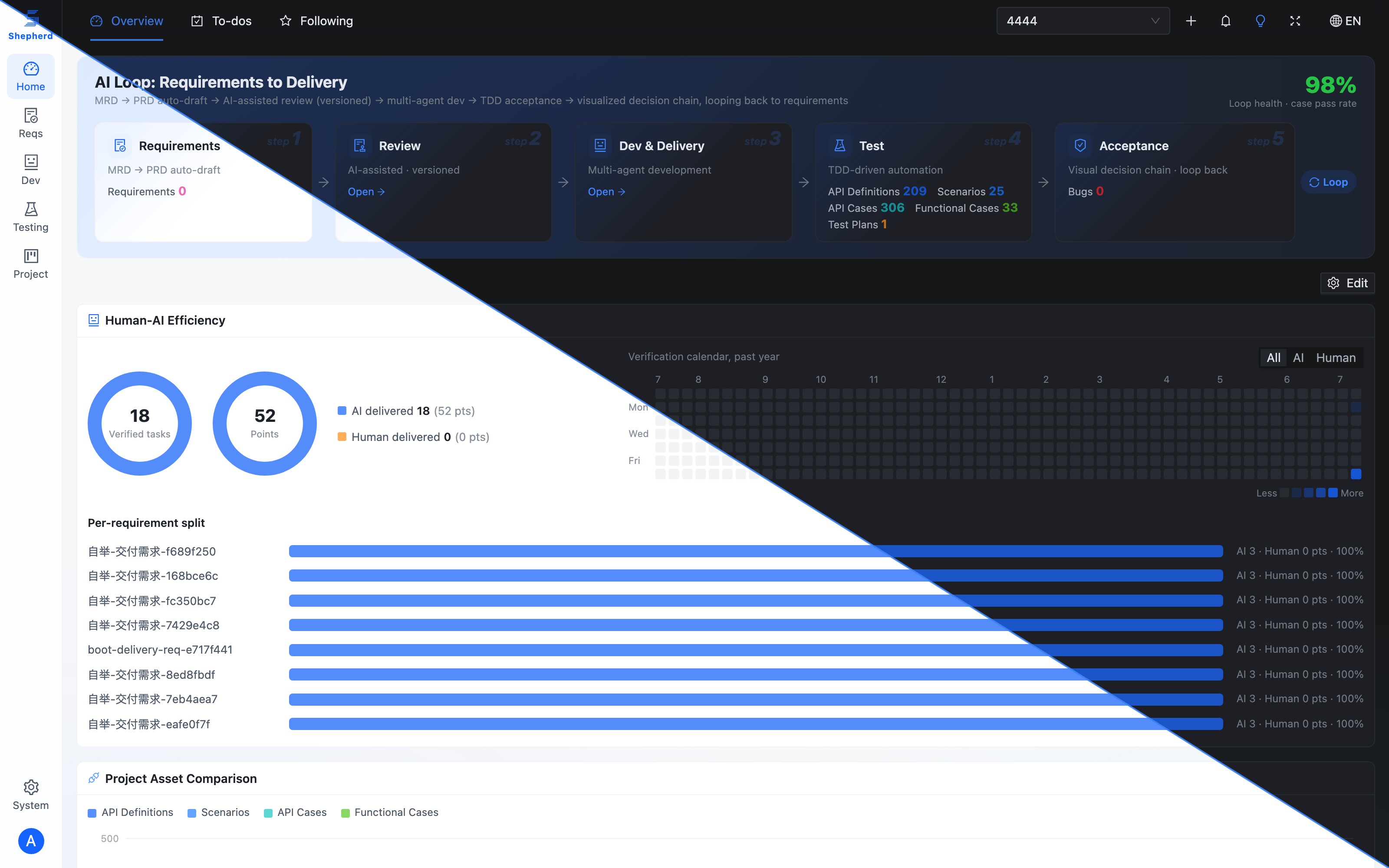1389x868 pixels.
Task: Toggle API Cases legend series
Action: click(295, 812)
